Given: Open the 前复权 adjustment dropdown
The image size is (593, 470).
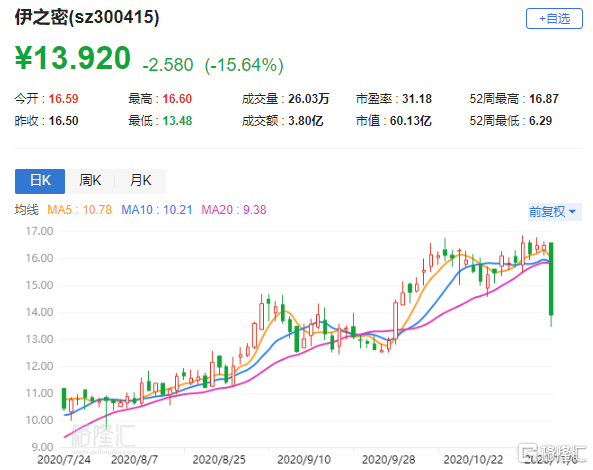Looking at the screenshot, I should point(555,211).
